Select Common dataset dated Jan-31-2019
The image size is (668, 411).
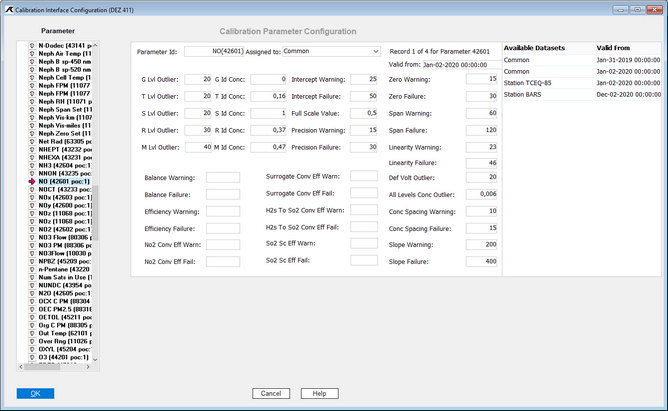coord(582,60)
